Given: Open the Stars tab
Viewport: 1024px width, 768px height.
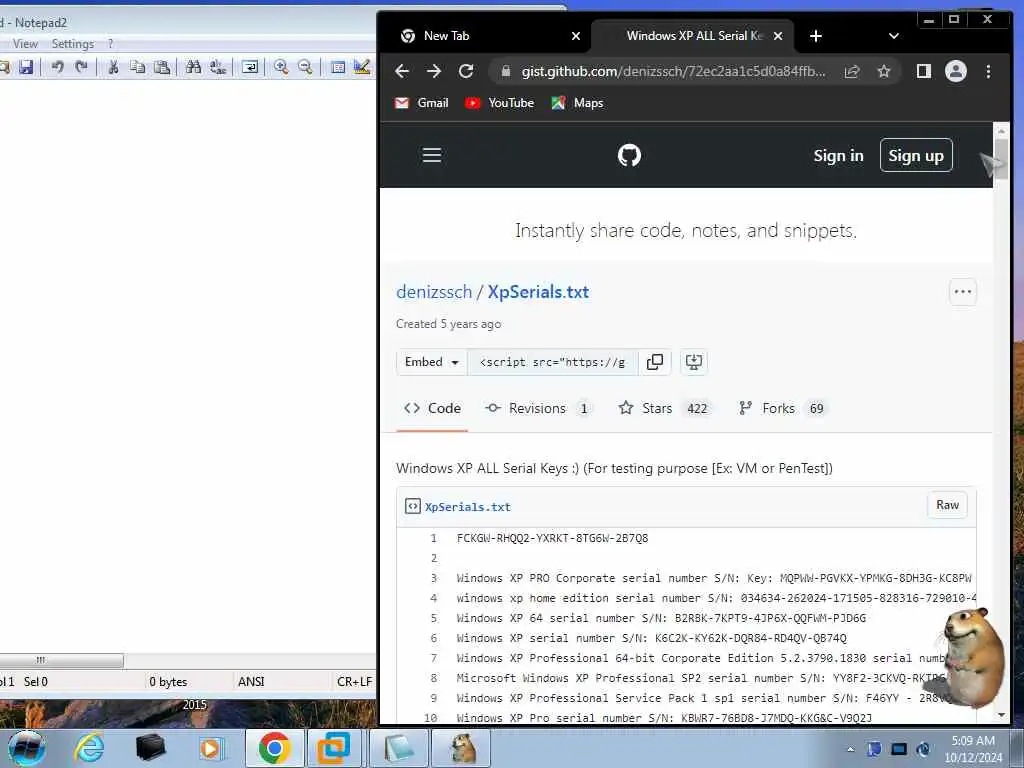Looking at the screenshot, I should (664, 408).
